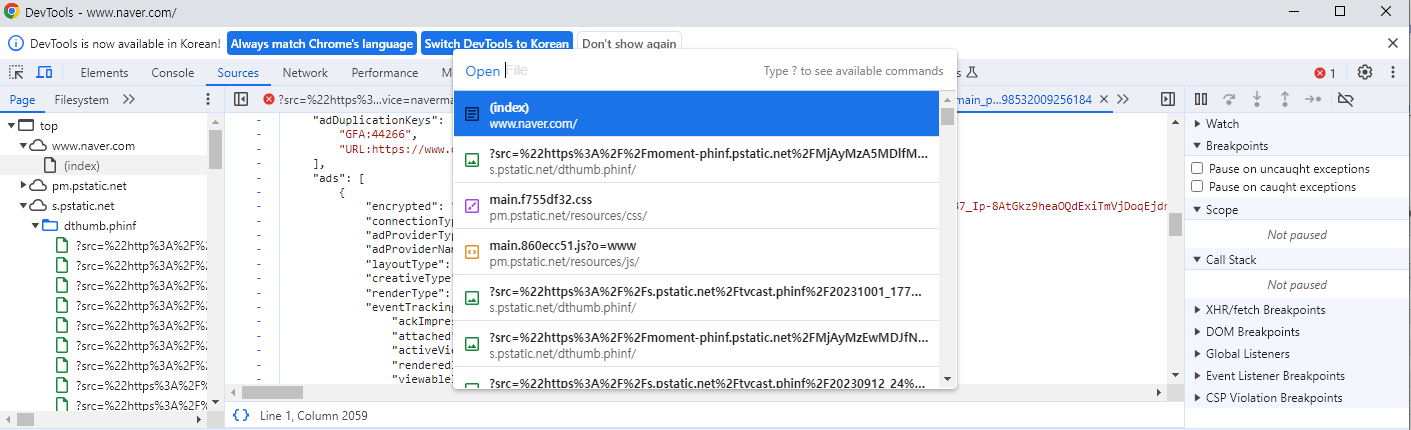Image resolution: width=1411 pixels, height=430 pixels.
Task: Click the beaker icon in the tab bar
Action: coord(970,73)
